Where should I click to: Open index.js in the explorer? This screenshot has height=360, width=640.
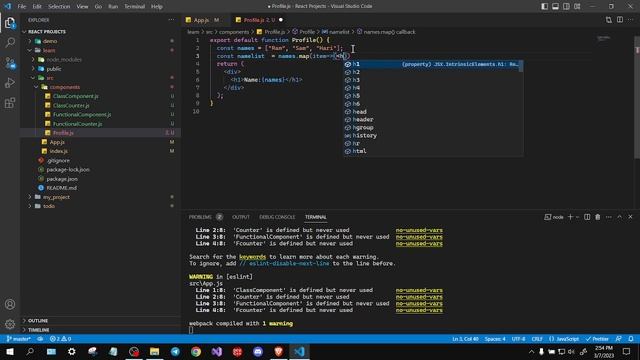[100, 151]
